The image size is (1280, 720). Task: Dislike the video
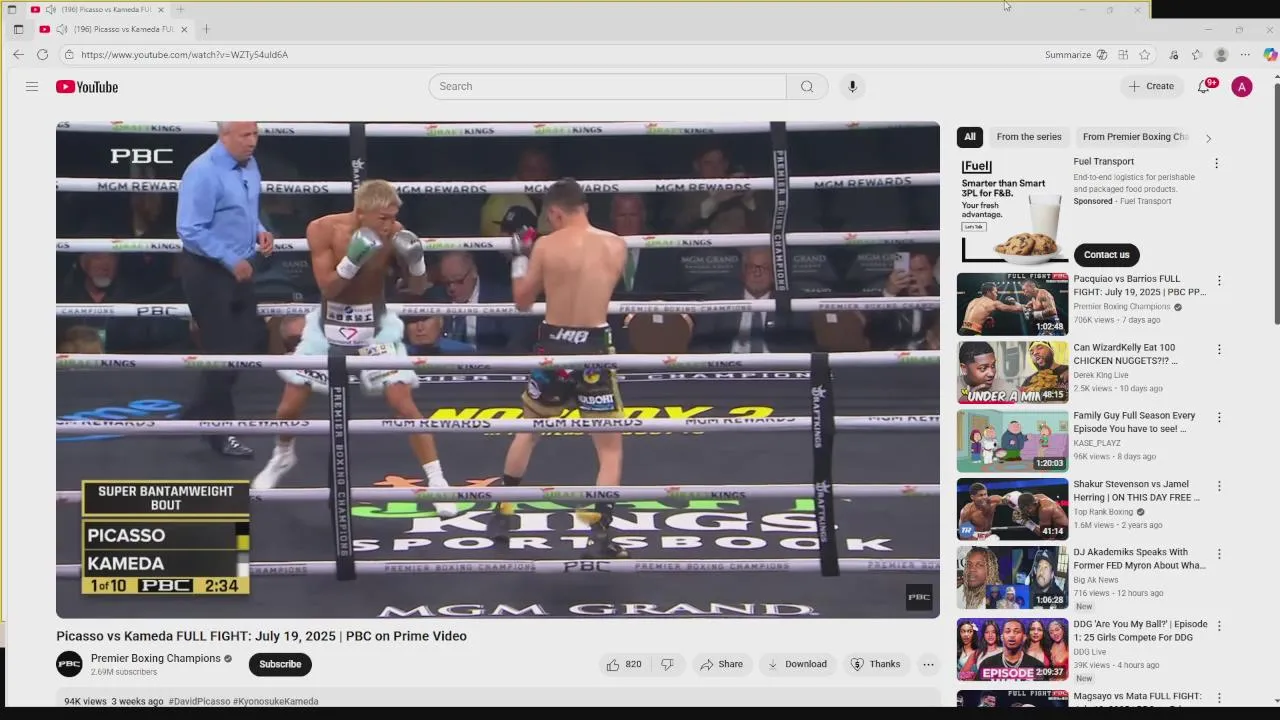[x=668, y=664]
